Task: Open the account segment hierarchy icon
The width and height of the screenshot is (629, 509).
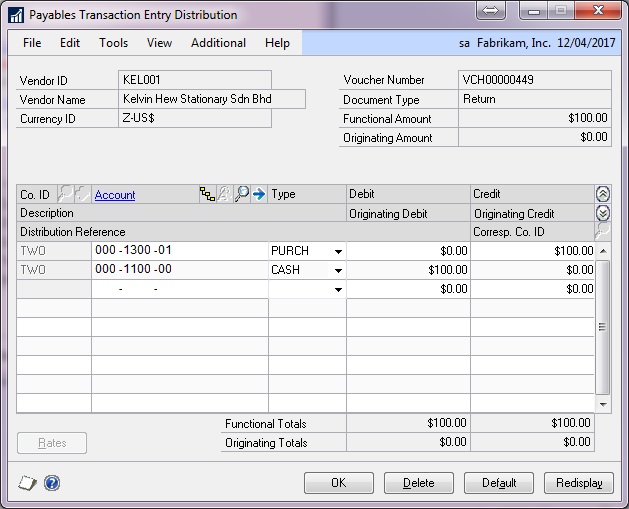Action: point(207,194)
